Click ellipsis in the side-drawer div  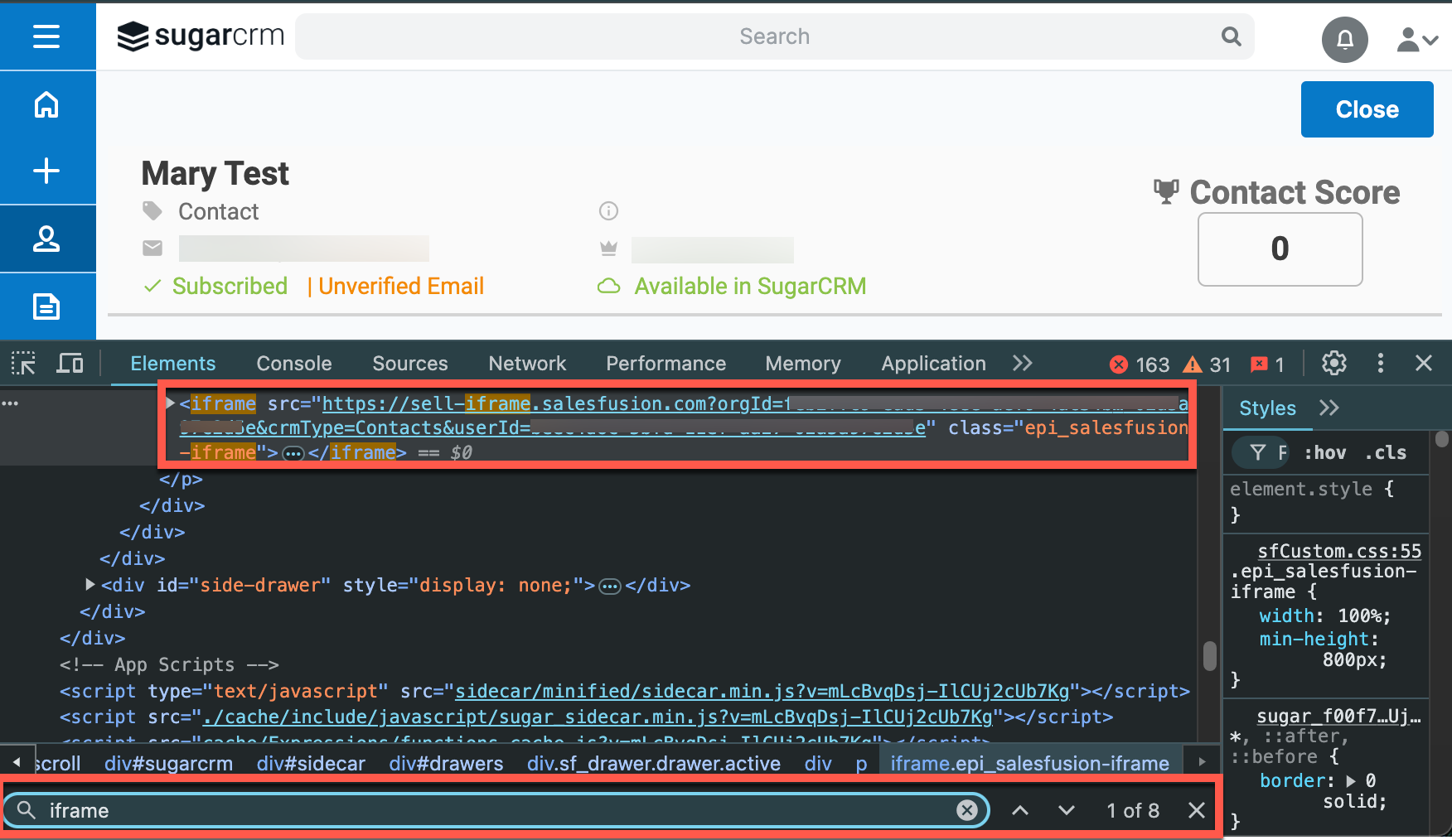[x=610, y=587]
